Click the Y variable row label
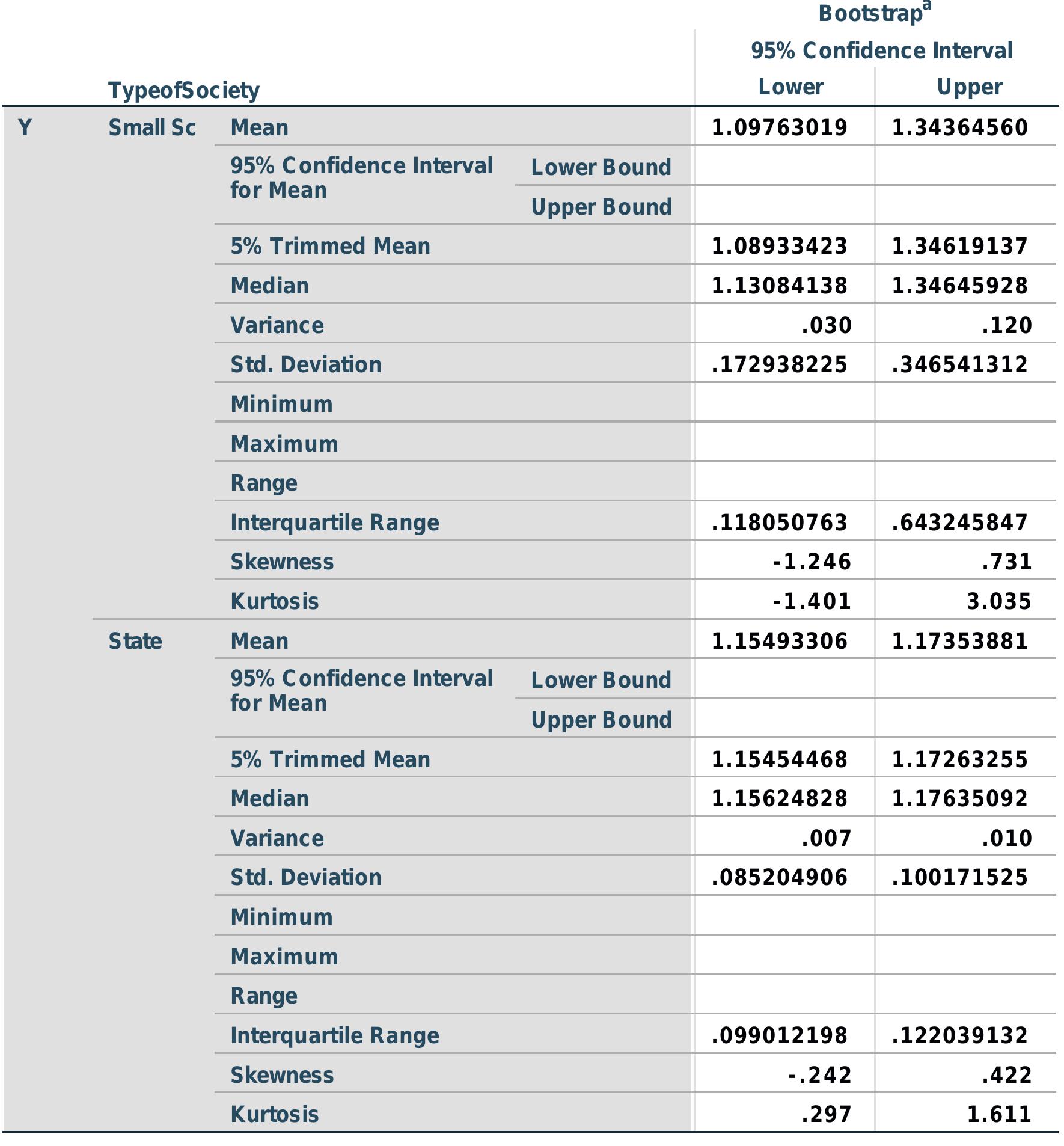The image size is (1064, 1146). pyautogui.click(x=25, y=127)
